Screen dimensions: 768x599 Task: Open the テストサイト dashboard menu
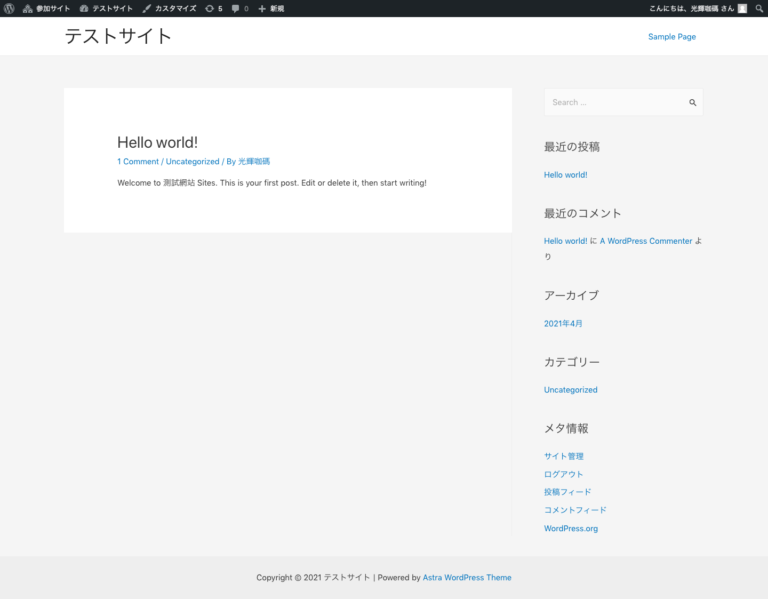[x=105, y=8]
